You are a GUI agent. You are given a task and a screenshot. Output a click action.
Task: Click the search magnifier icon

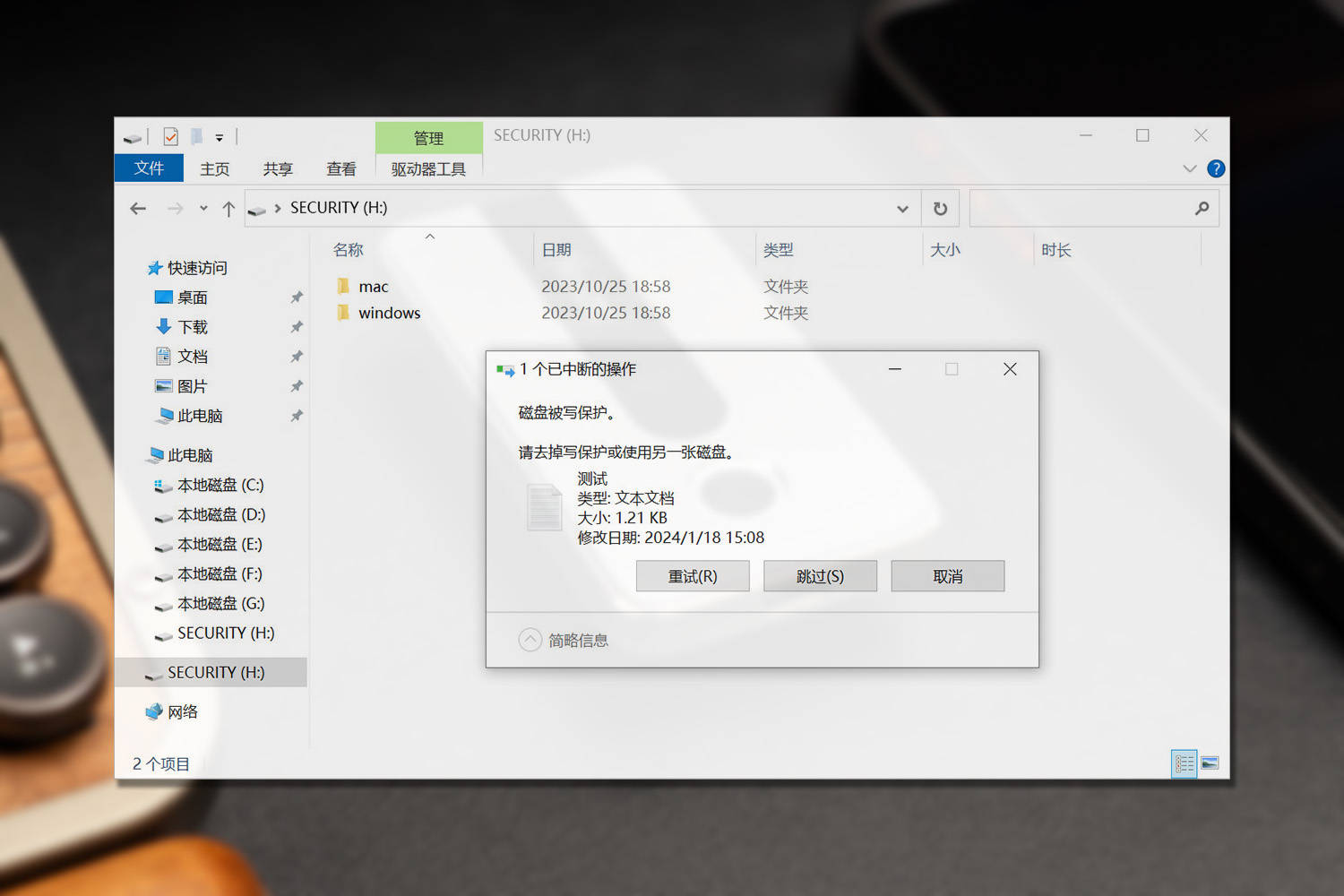[1202, 209]
